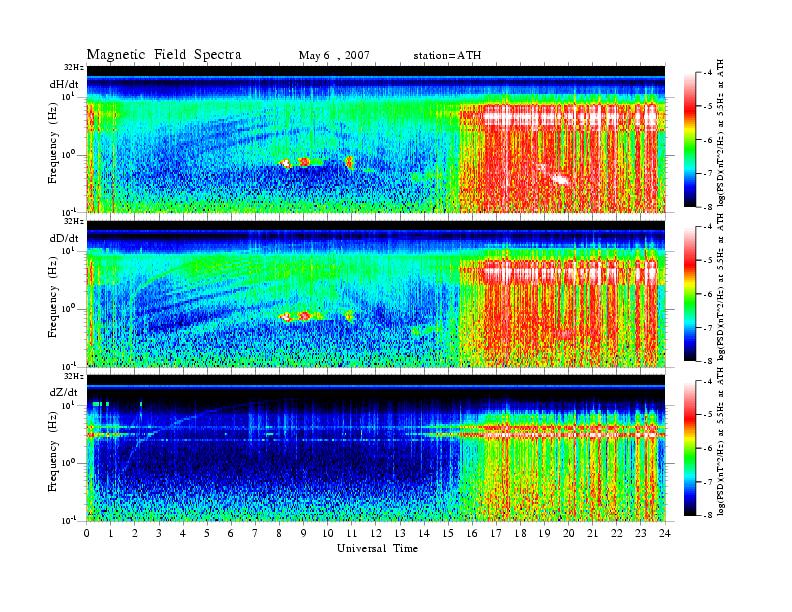Click the "15" tick on the time axis

448,534
